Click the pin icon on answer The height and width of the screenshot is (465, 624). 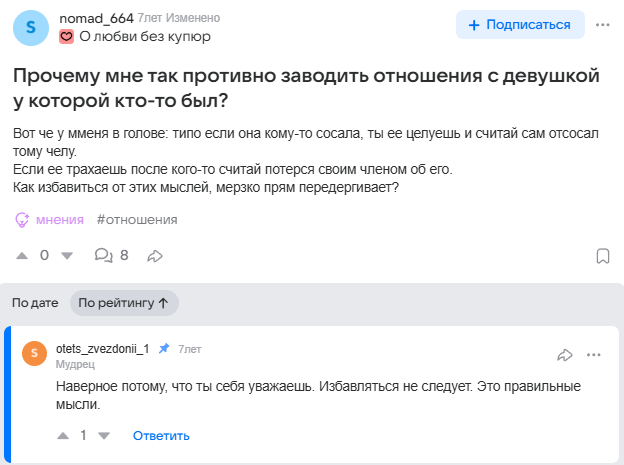[164, 349]
